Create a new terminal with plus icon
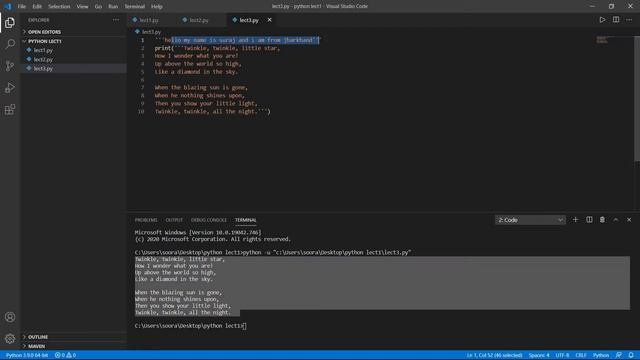The height and width of the screenshot is (360, 640). click(x=576, y=220)
